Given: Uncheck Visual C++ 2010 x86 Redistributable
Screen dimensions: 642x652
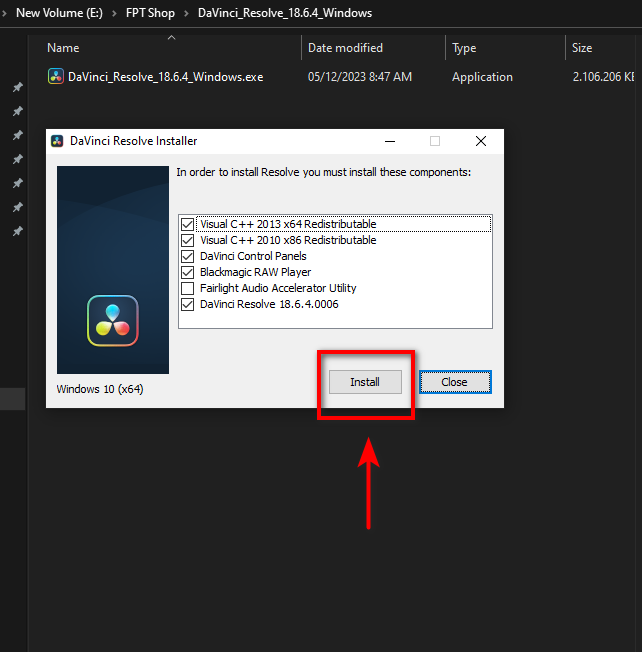Looking at the screenshot, I should 188,240.
